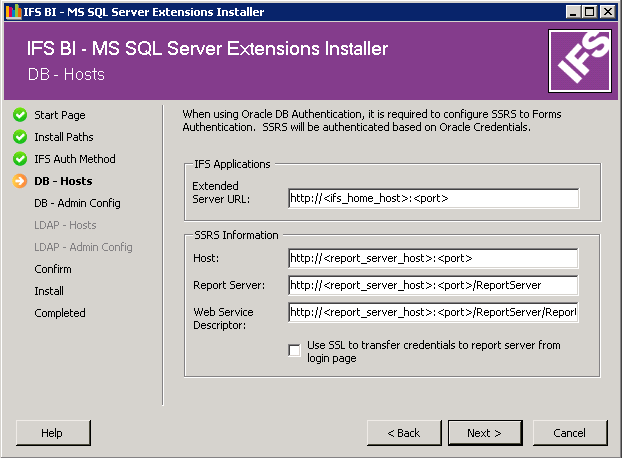This screenshot has width=622, height=458.
Task: Click the green check icon beside Install Paths
Action: (19, 137)
